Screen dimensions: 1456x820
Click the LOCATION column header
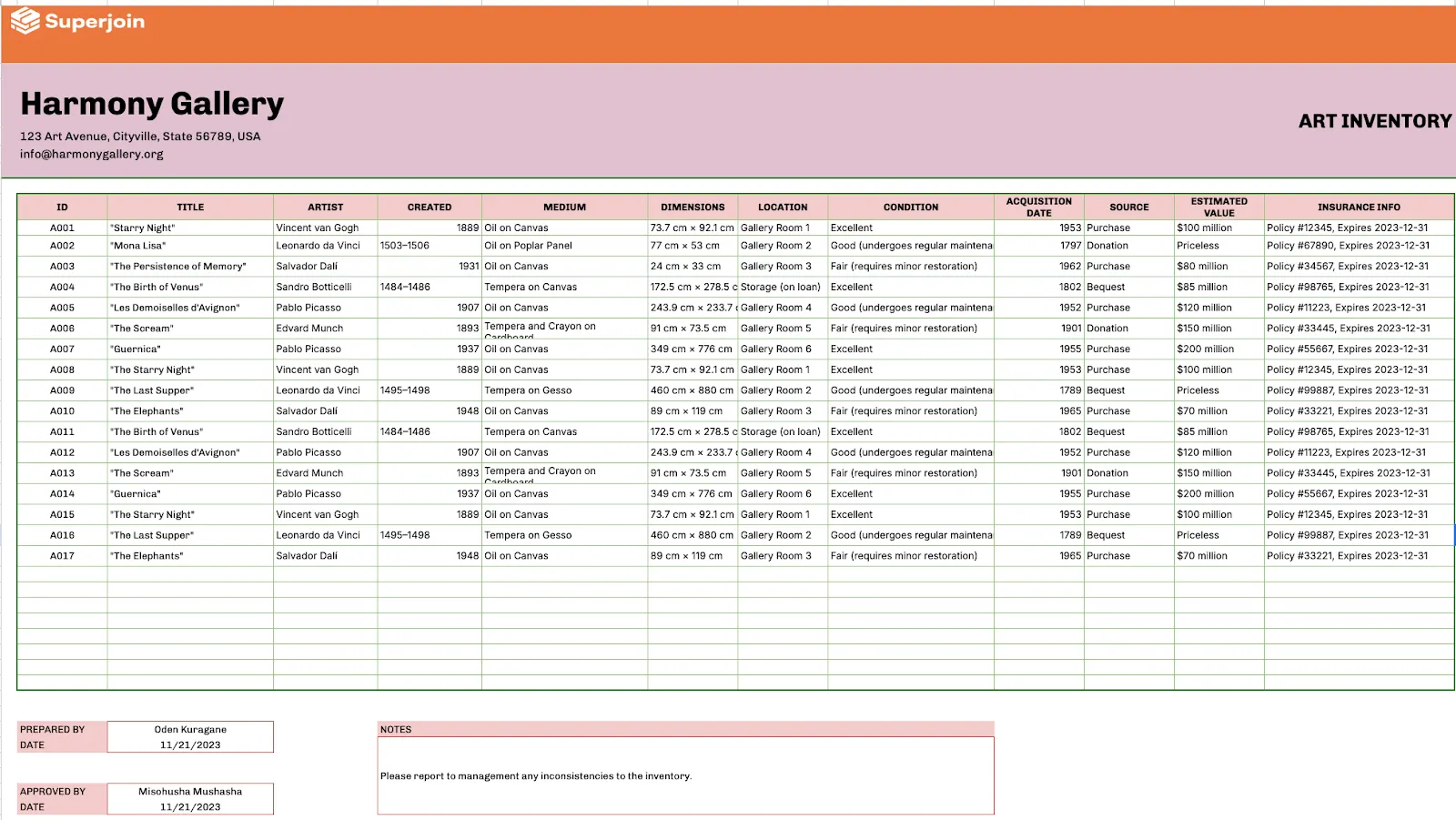tap(783, 208)
